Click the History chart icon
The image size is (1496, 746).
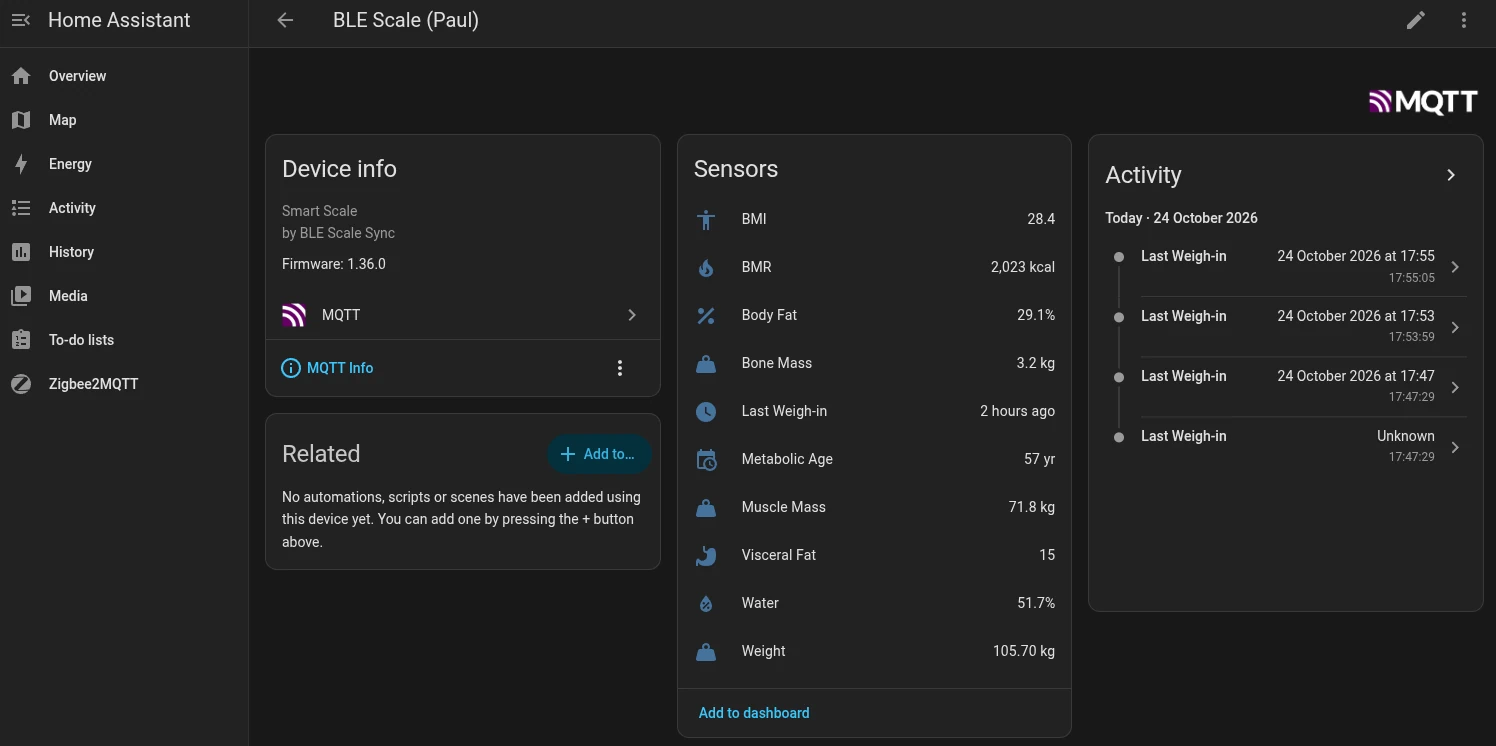[21, 252]
